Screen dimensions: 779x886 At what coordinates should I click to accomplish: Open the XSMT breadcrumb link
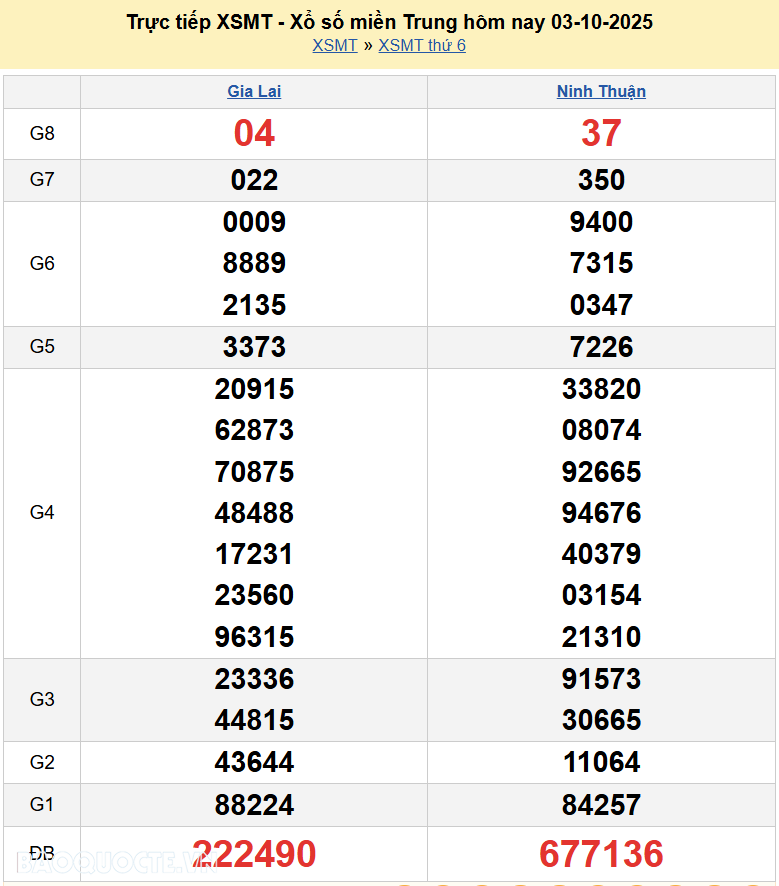(334, 45)
